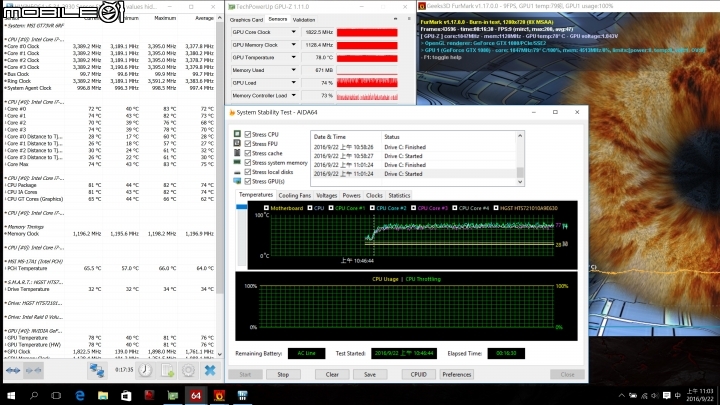
Task: Click Chinese IME language indicator
Action: coord(678,395)
